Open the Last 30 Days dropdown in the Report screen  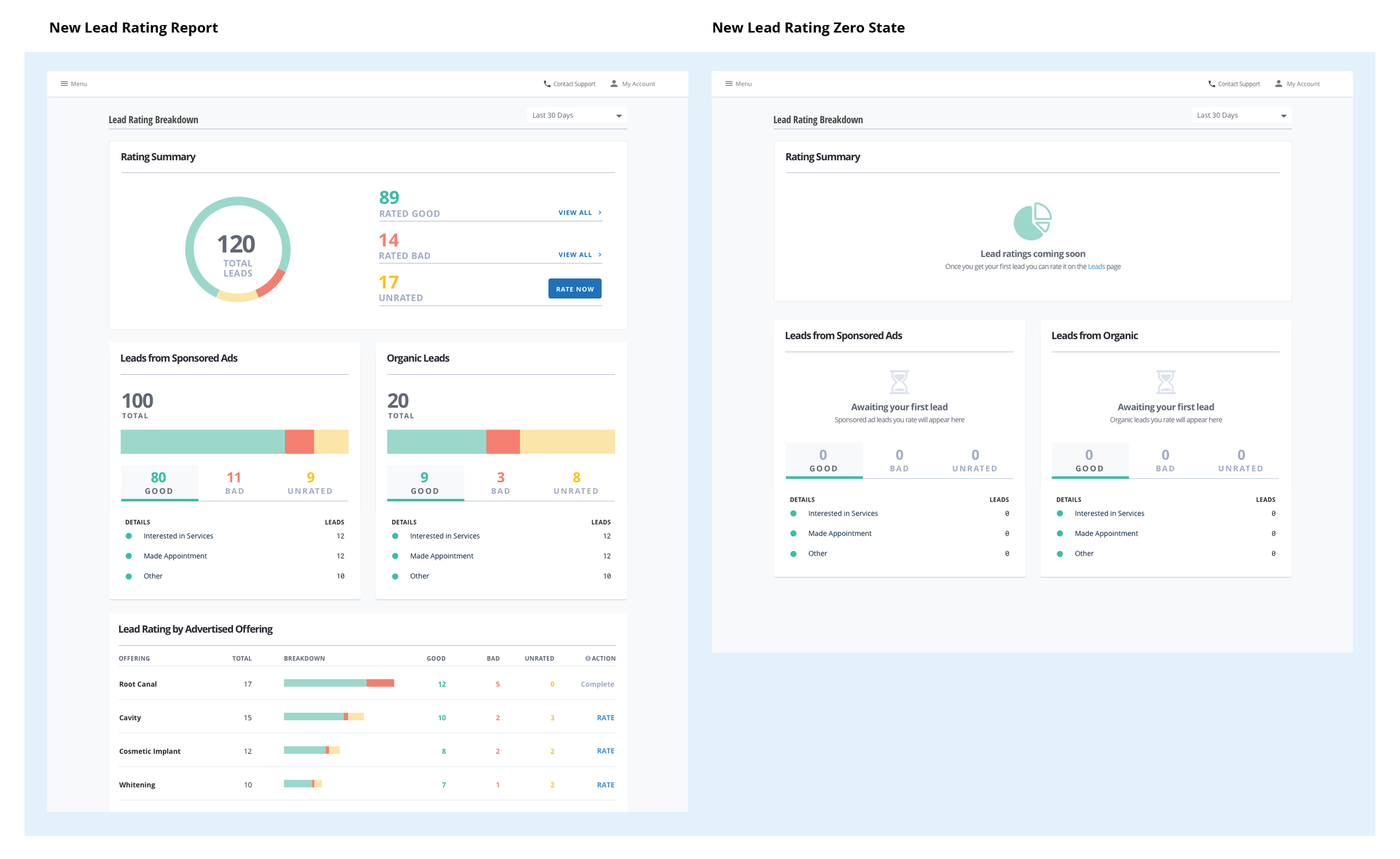tap(577, 115)
